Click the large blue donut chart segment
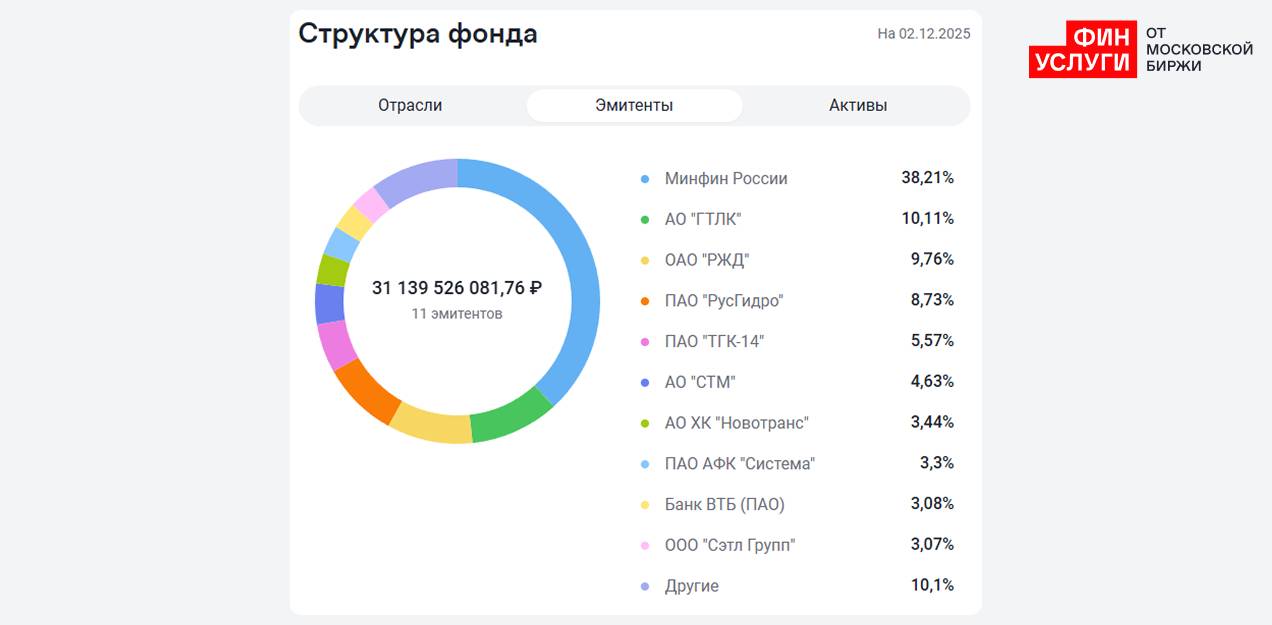This screenshot has height=625, width=1272. pos(575,270)
